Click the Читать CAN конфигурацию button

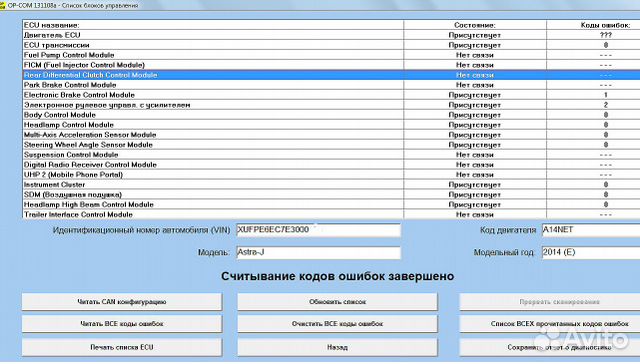tap(122, 302)
